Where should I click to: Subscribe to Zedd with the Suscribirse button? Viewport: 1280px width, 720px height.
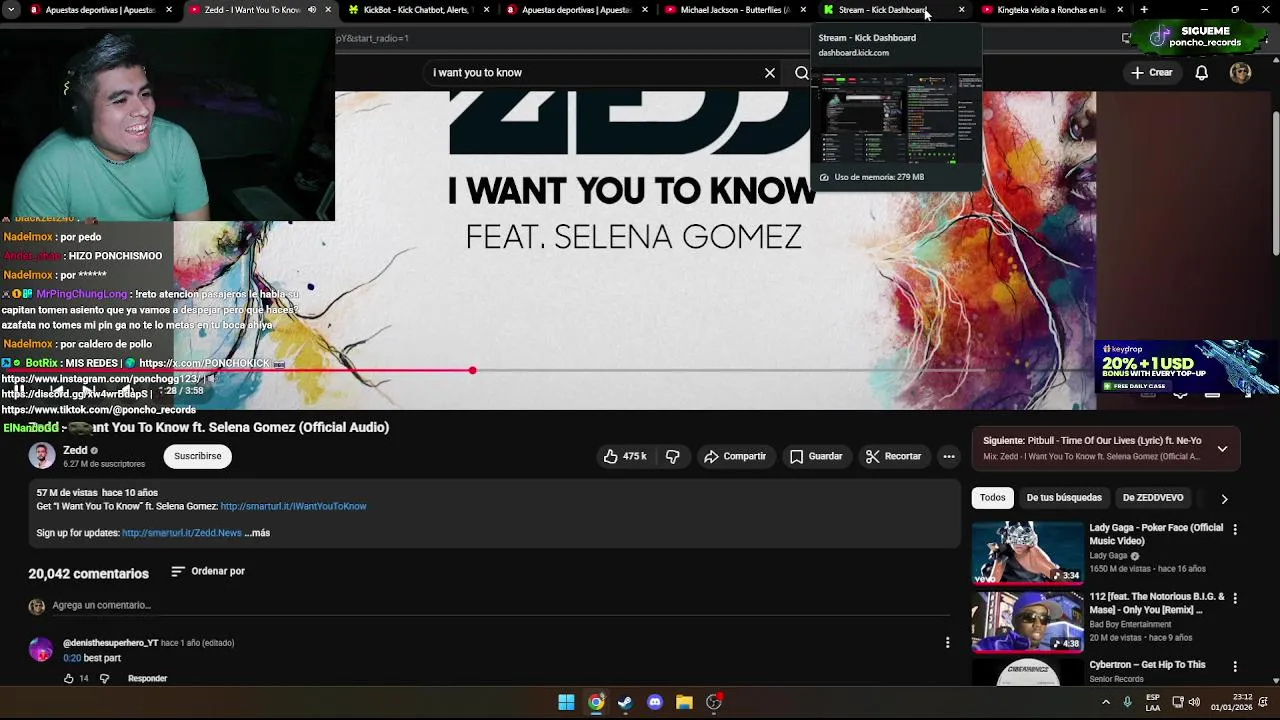(198, 456)
